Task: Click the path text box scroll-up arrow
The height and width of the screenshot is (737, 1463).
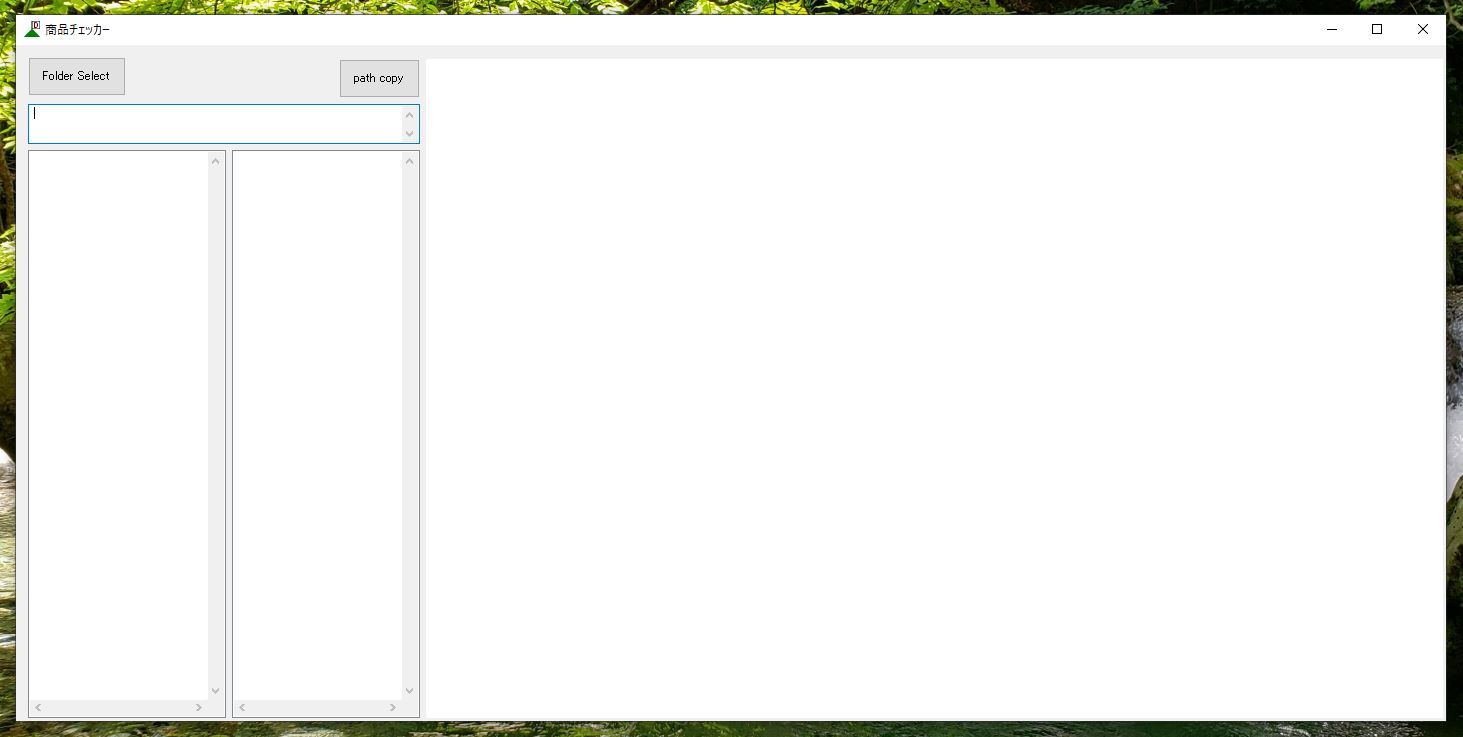Action: point(409,115)
